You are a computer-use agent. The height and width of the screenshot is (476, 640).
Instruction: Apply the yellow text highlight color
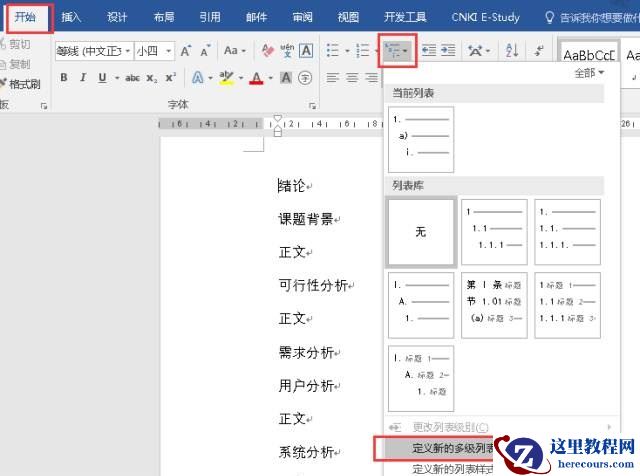tap(226, 78)
